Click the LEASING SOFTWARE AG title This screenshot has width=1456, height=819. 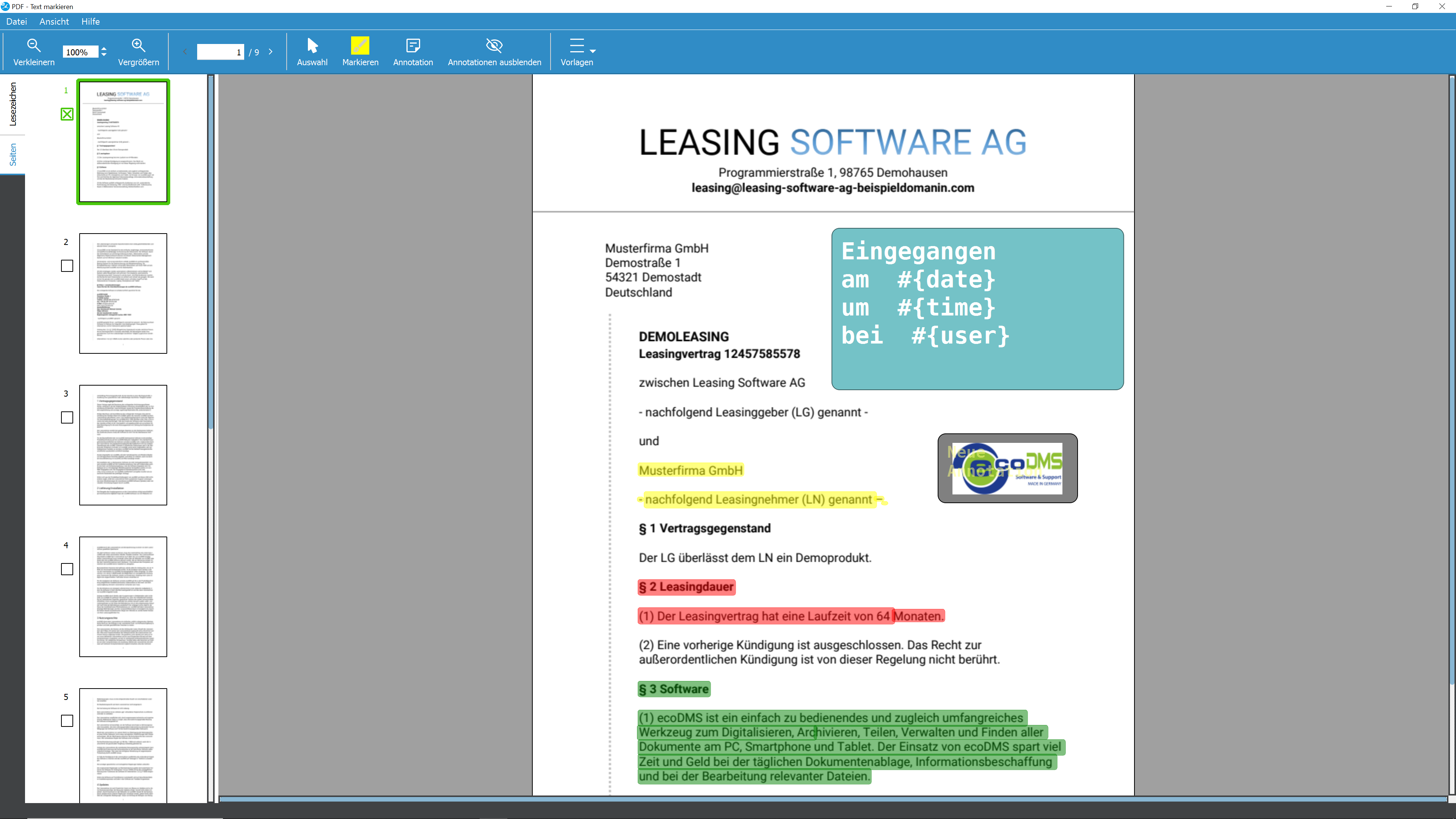833,142
